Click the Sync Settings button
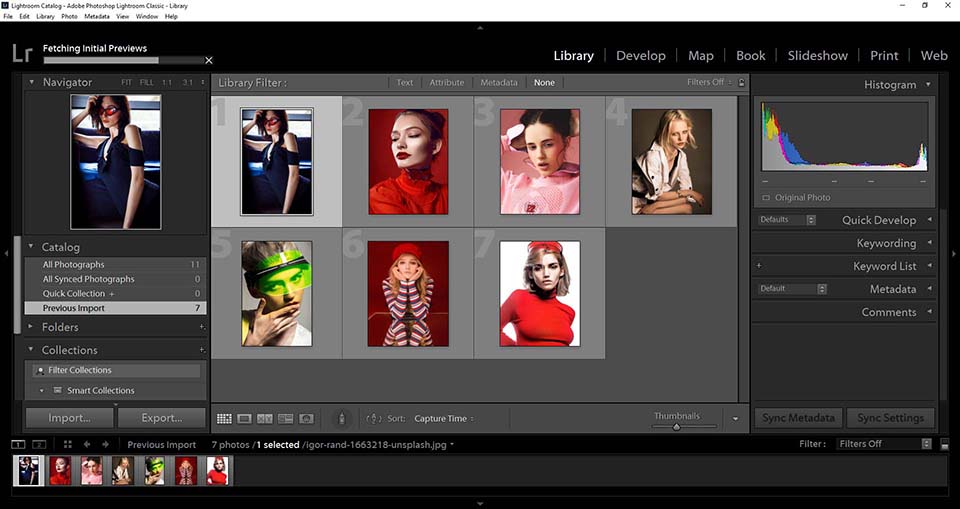The height and width of the screenshot is (509, 960). 889,418
